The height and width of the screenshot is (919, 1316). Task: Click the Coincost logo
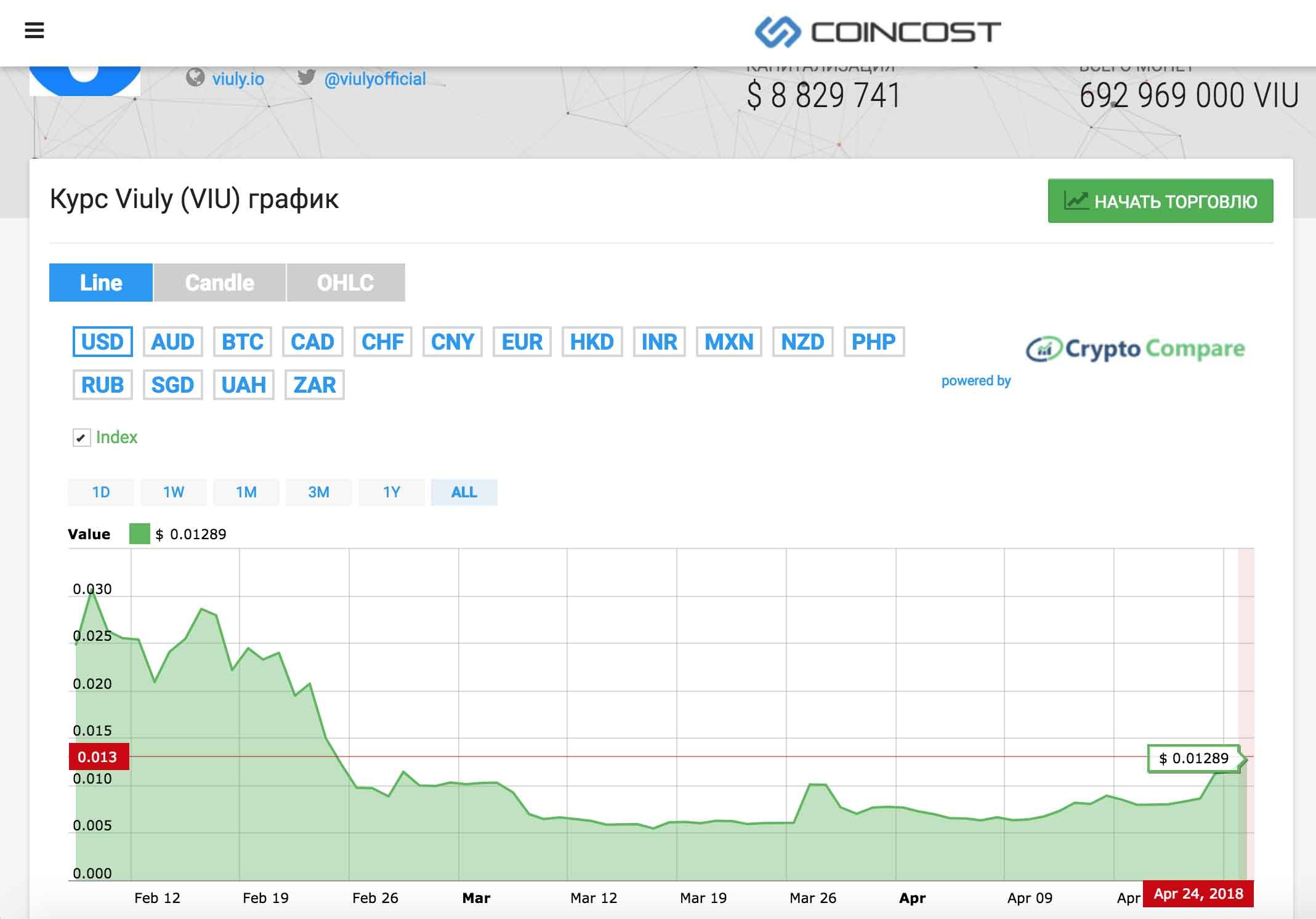(878, 32)
